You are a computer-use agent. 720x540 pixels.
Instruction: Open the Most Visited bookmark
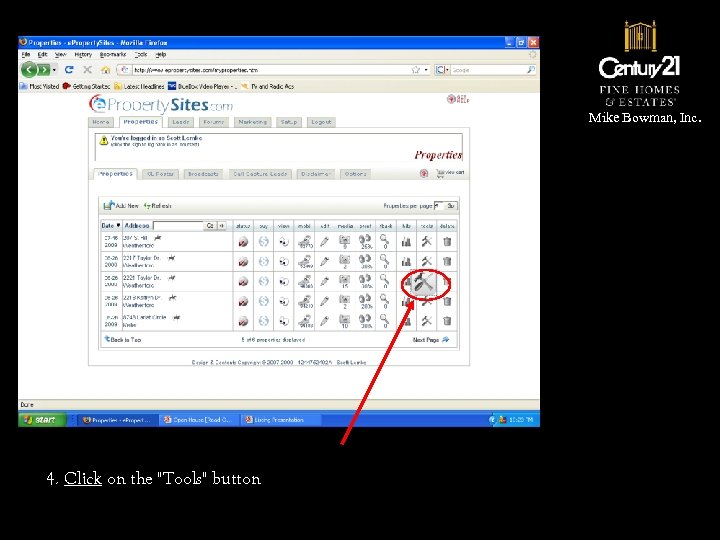[39, 86]
